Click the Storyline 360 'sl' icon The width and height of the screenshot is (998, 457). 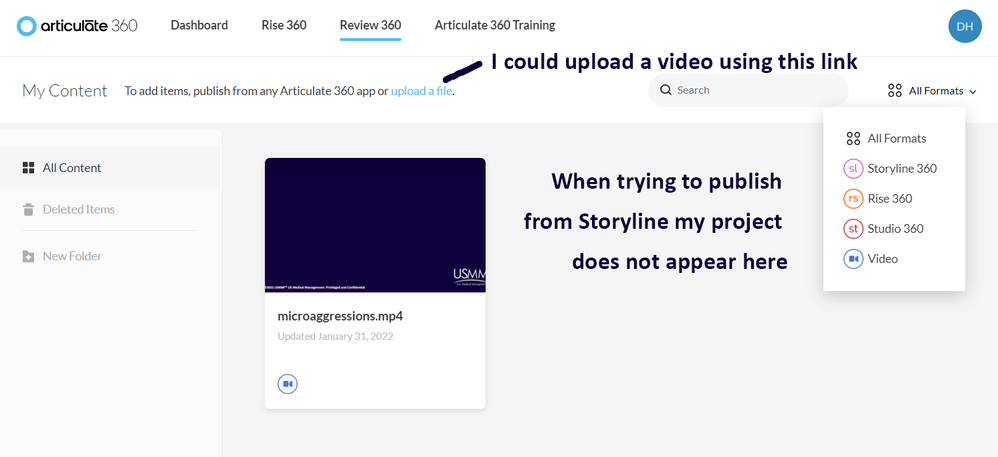click(853, 169)
